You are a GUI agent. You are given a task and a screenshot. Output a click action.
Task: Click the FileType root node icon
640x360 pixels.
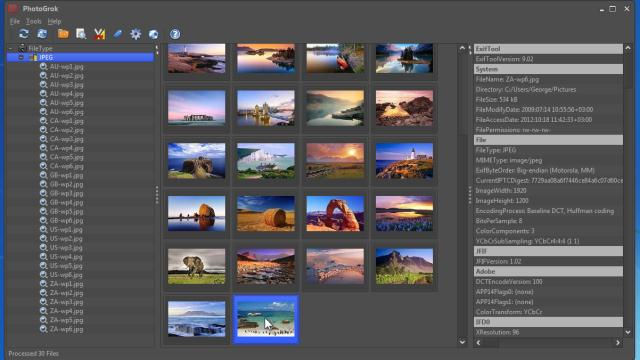[x=22, y=48]
